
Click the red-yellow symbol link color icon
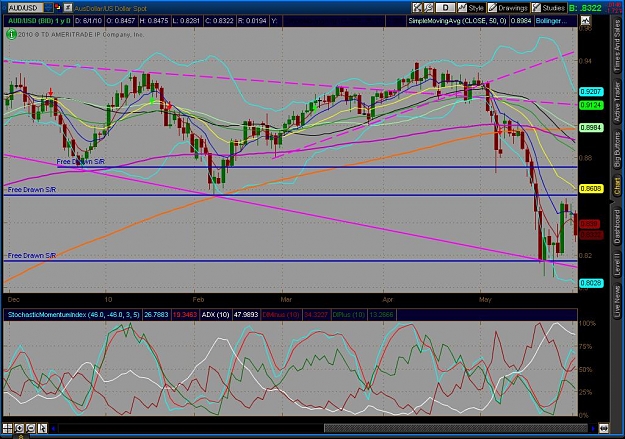[58, 7]
